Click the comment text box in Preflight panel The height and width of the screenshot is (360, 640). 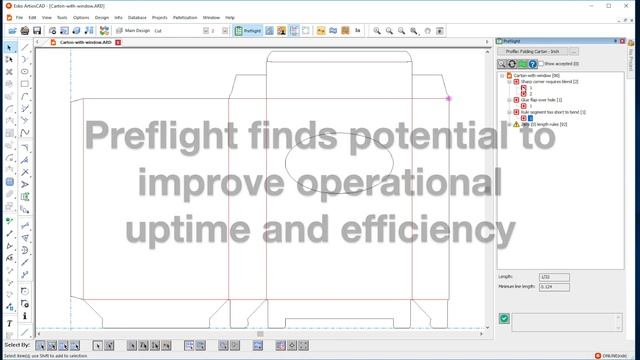[x=567, y=322]
